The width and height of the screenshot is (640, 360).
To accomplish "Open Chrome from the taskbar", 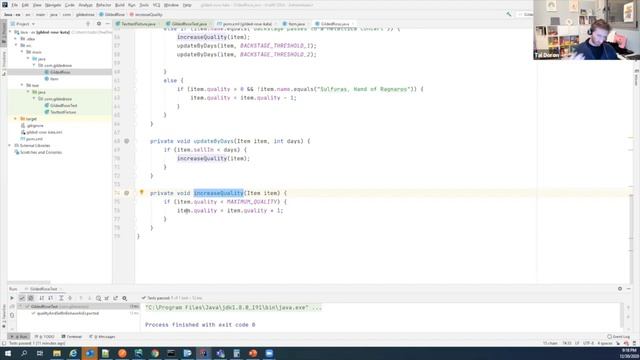I will (155, 353).
